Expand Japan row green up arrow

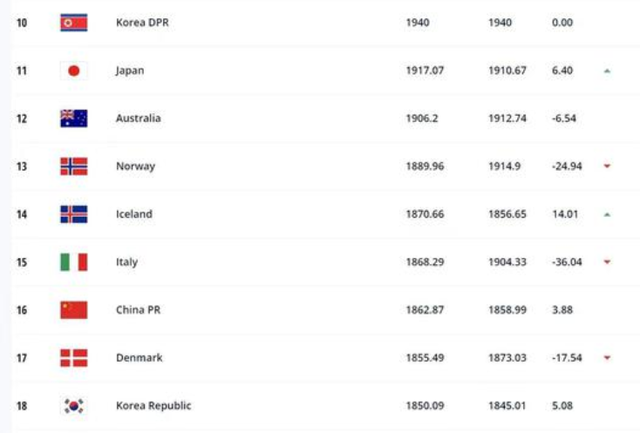pos(607,71)
